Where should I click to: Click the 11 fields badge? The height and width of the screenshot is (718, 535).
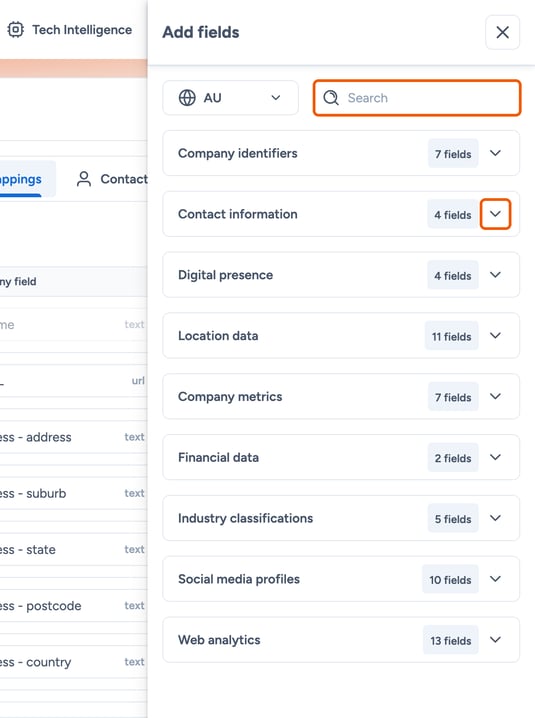click(x=452, y=337)
